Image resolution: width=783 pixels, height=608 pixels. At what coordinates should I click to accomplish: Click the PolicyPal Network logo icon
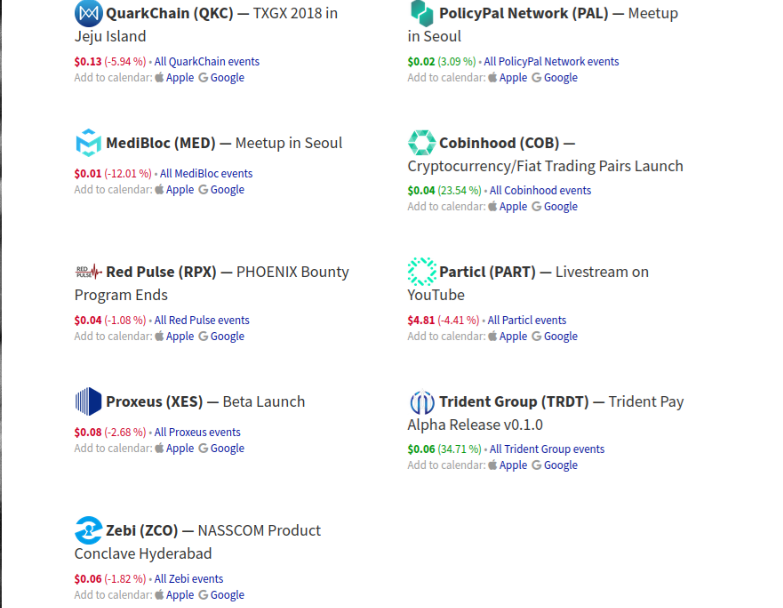[x=421, y=13]
